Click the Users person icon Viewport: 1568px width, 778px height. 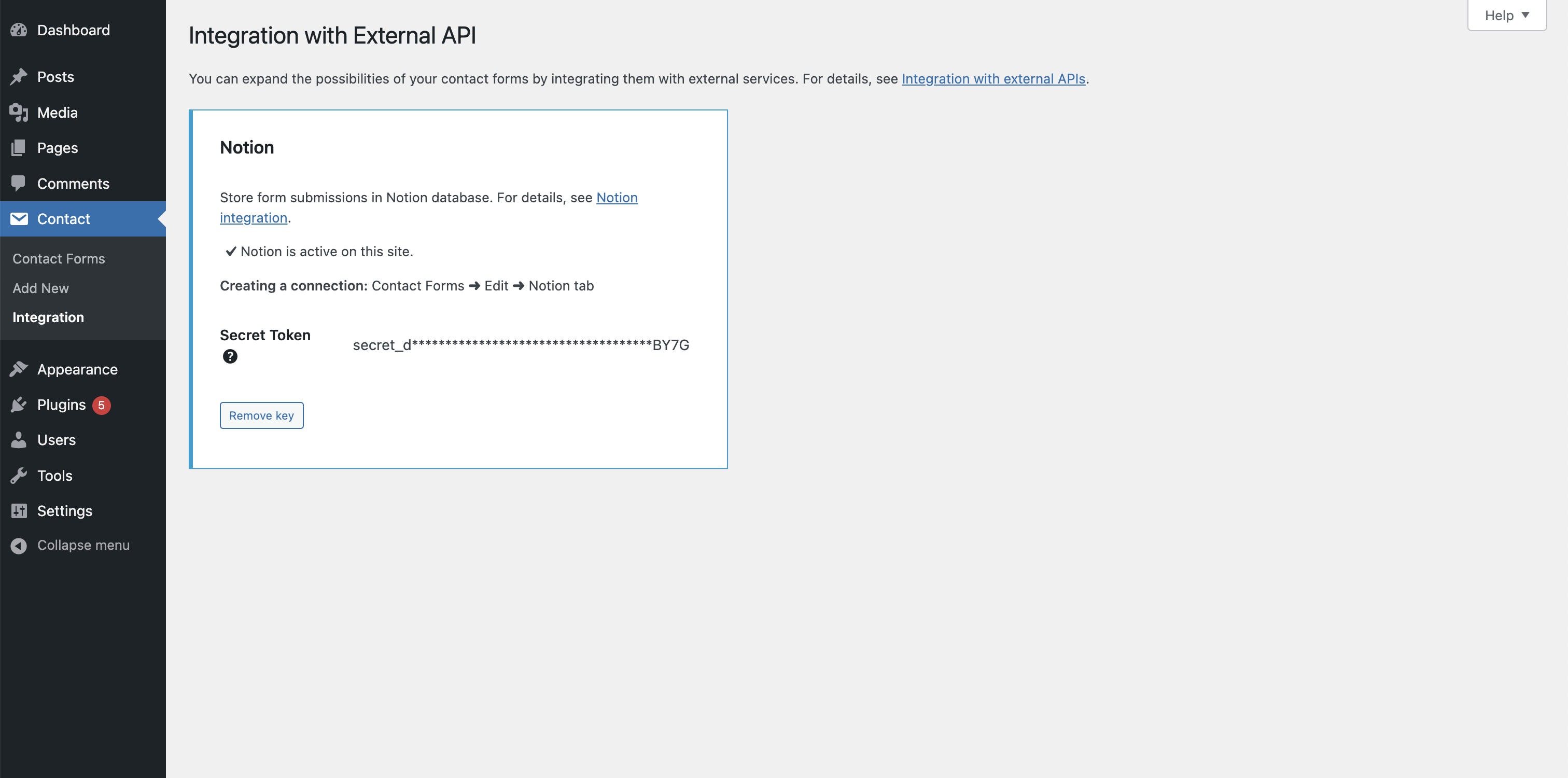(19, 439)
